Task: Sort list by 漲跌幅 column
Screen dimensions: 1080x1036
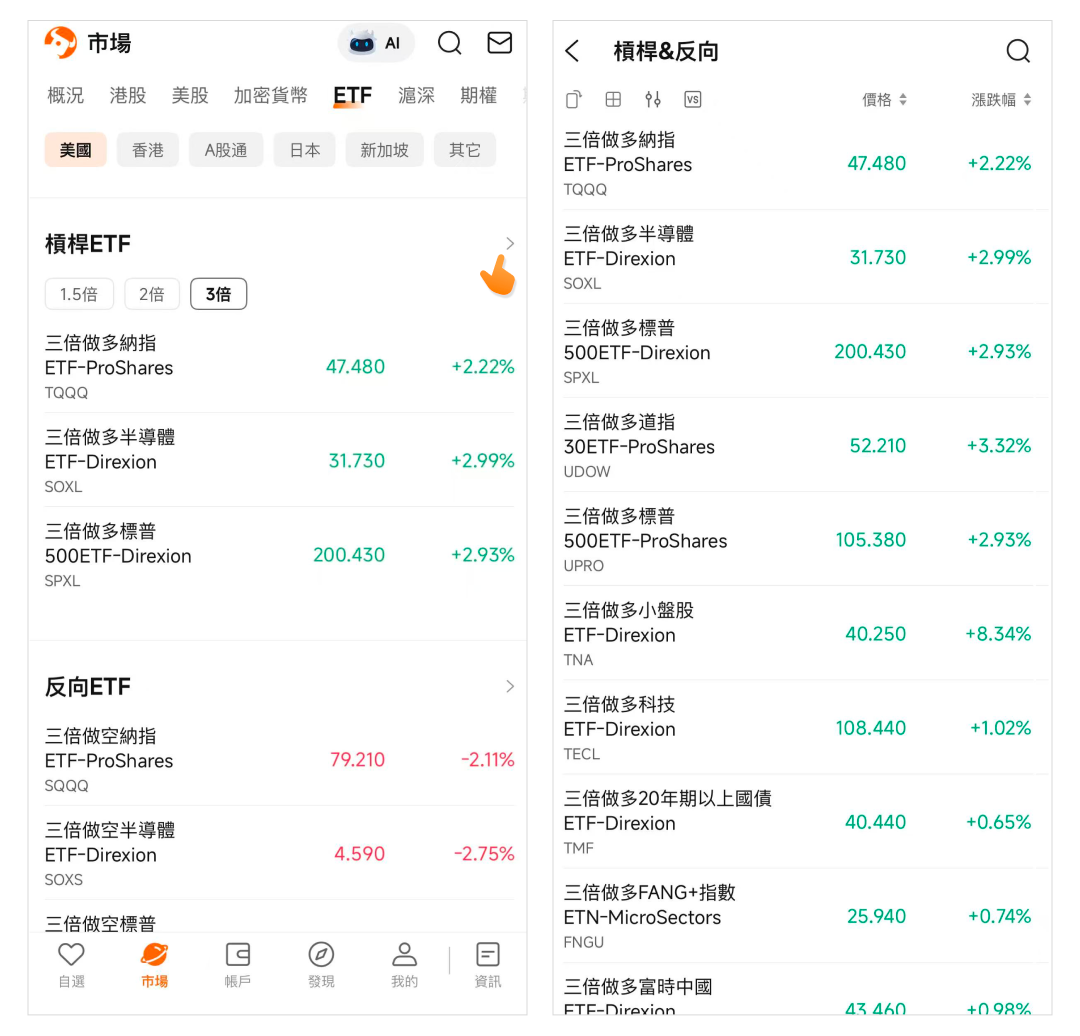Action: [x=1000, y=100]
